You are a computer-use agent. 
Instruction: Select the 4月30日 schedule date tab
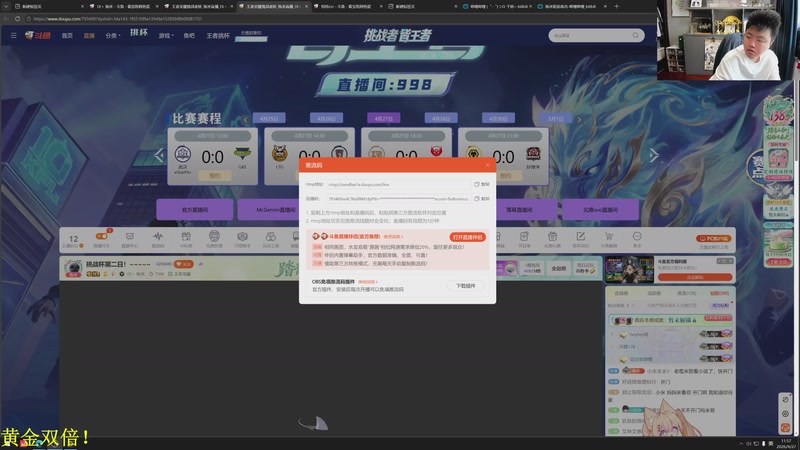498,118
